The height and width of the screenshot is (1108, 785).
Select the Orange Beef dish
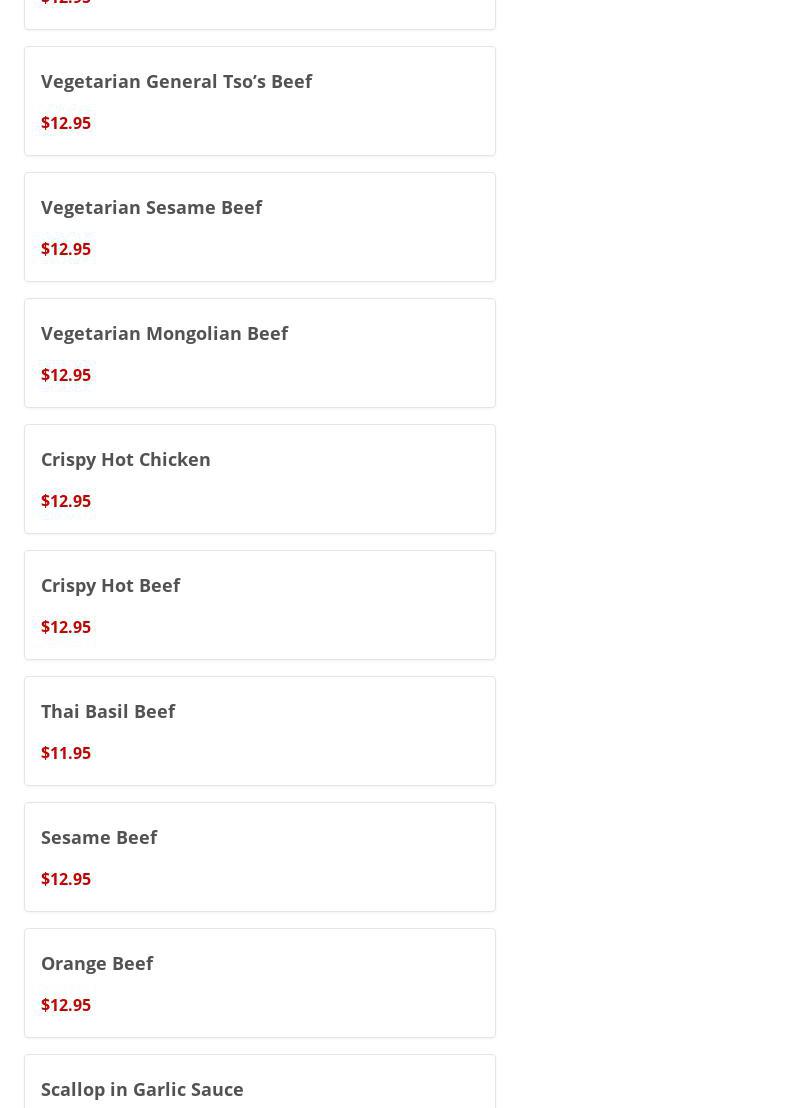click(97, 963)
